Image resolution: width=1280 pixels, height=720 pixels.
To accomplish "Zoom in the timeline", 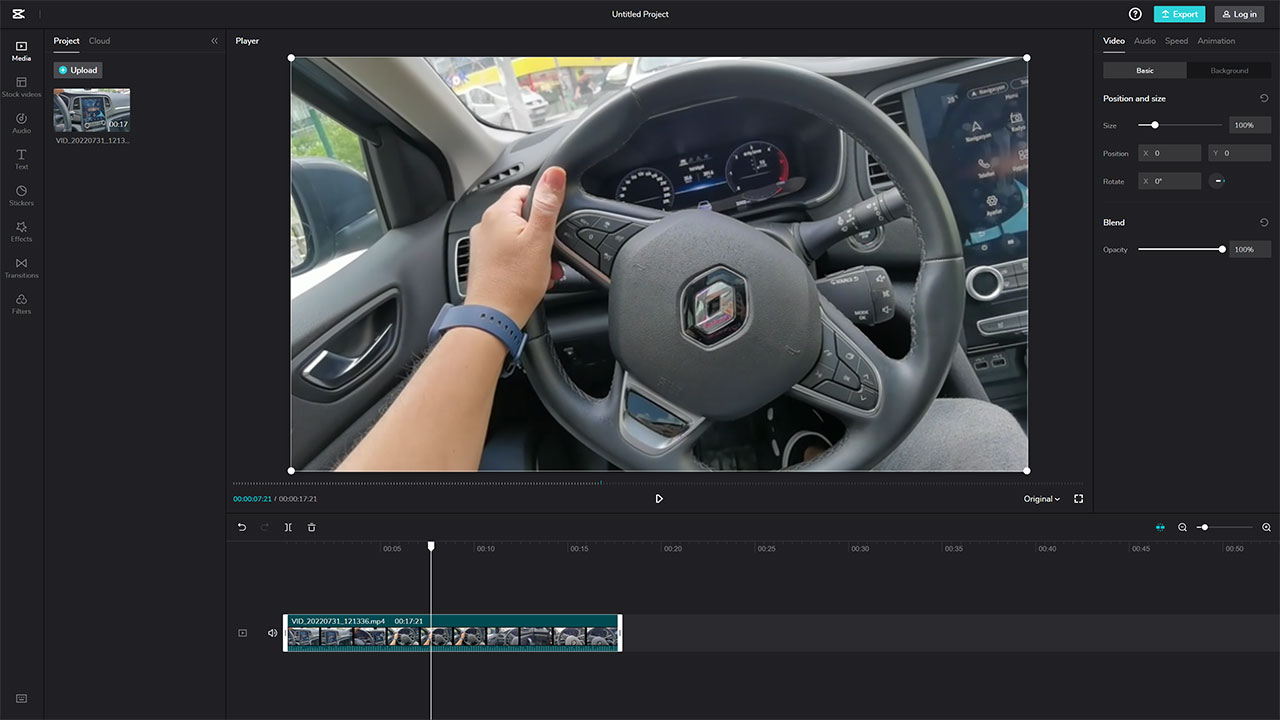I will click(x=1266, y=527).
